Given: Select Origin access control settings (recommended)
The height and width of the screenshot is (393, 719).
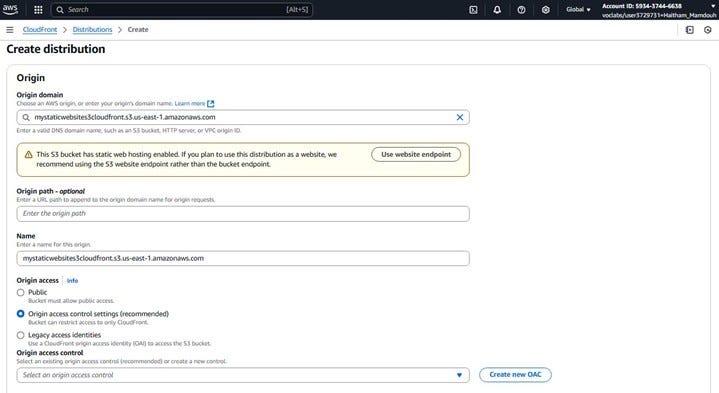Looking at the screenshot, I should pos(21,314).
